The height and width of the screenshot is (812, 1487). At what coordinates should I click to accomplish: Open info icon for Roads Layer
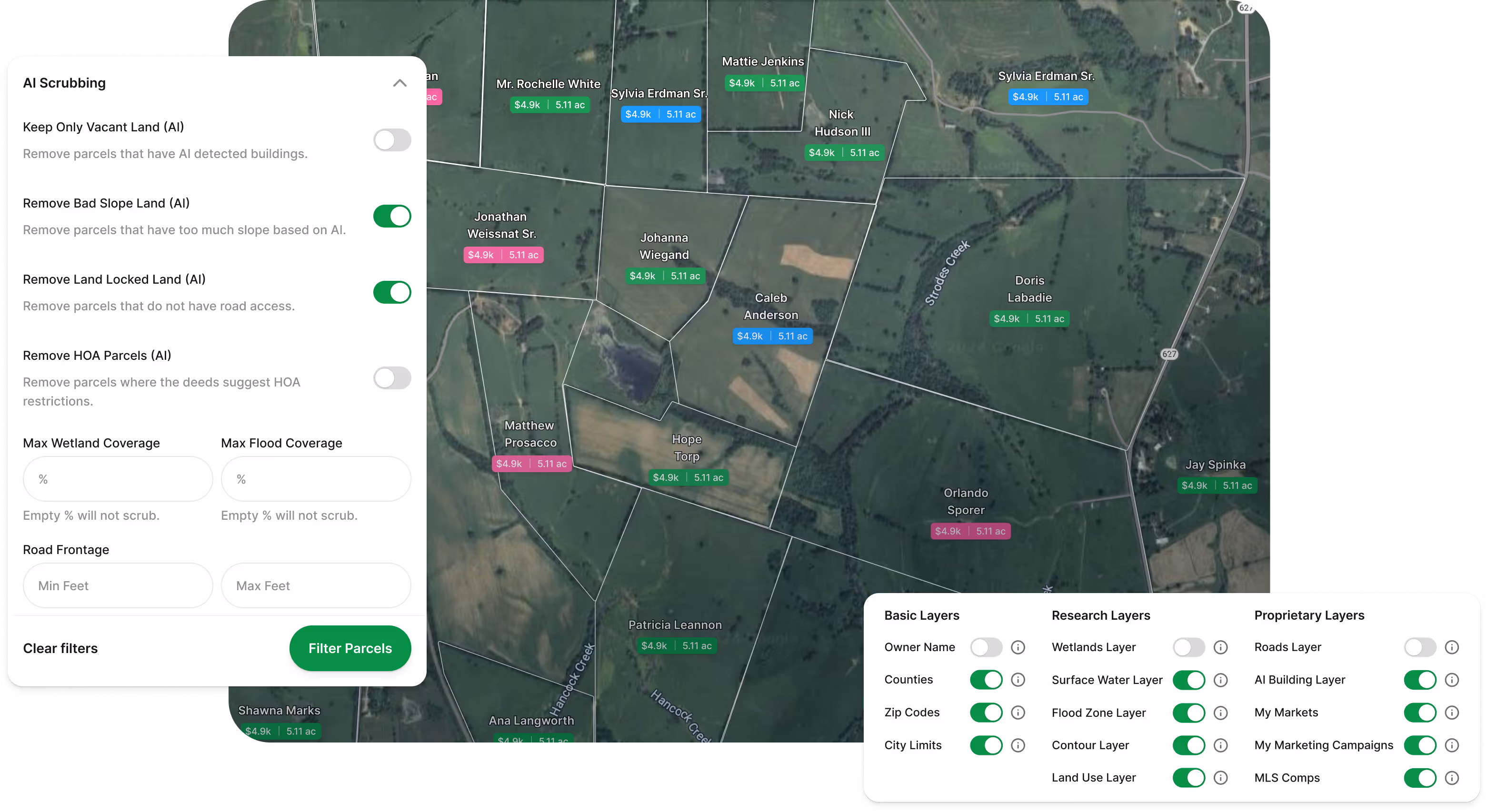[x=1452, y=647]
